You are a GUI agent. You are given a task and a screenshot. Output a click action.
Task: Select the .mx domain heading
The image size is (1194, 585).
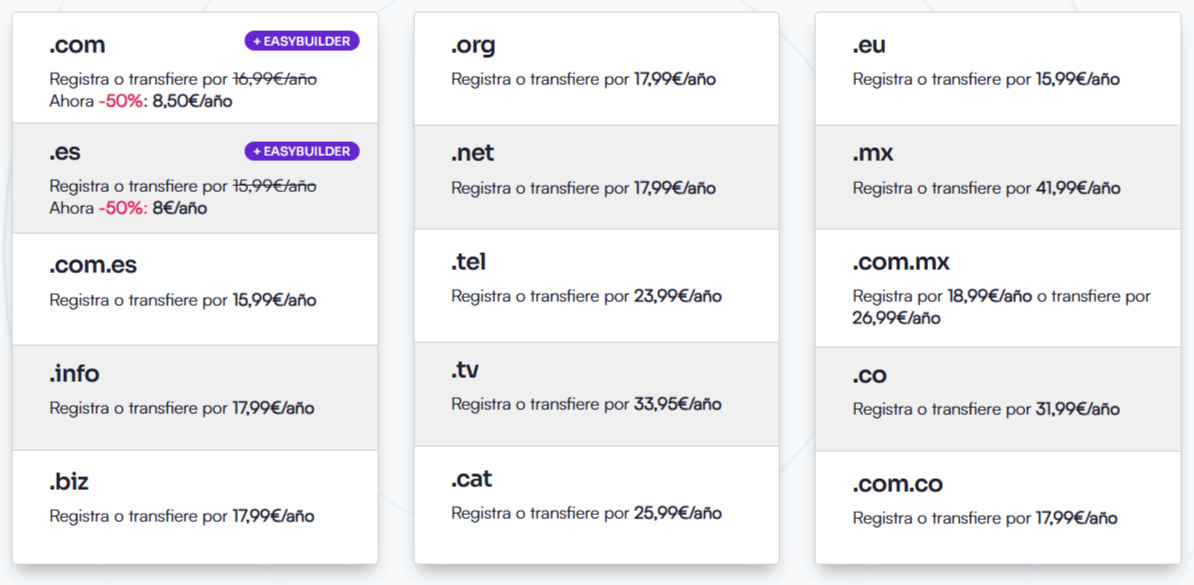873,153
